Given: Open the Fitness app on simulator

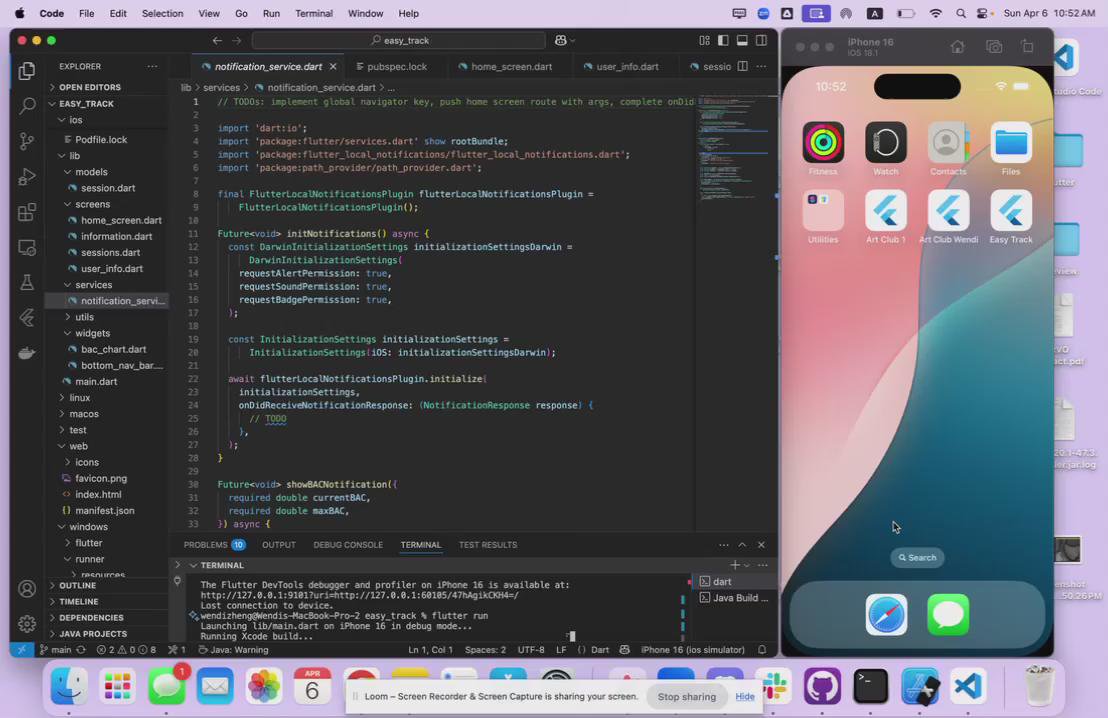Looking at the screenshot, I should (x=823, y=143).
